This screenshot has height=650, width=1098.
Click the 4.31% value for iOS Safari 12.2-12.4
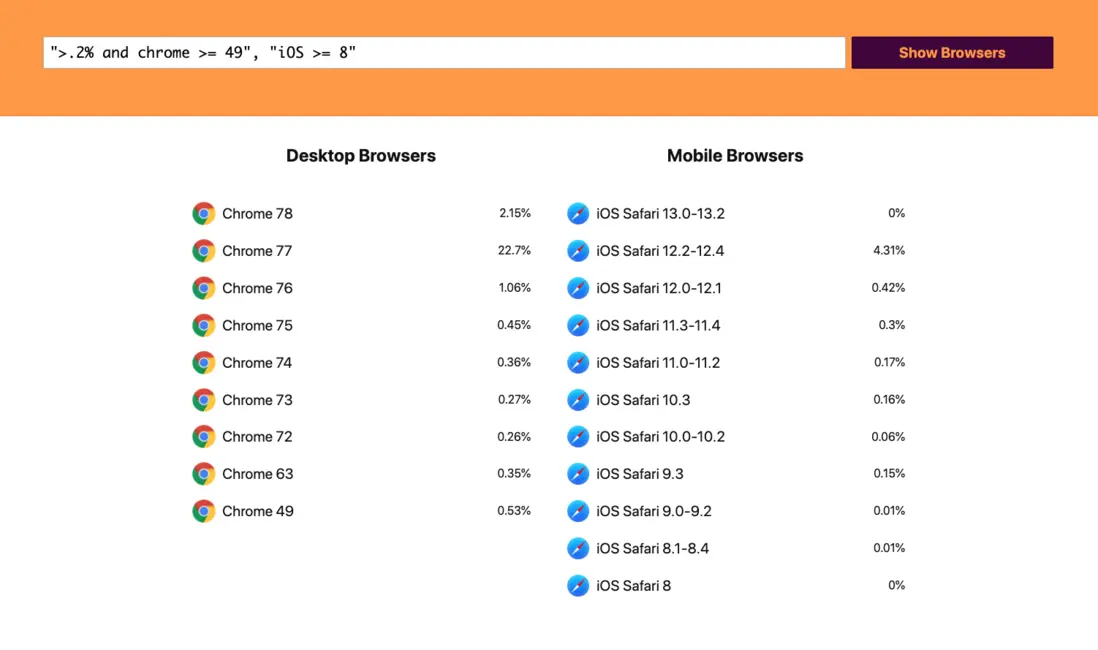coord(888,250)
